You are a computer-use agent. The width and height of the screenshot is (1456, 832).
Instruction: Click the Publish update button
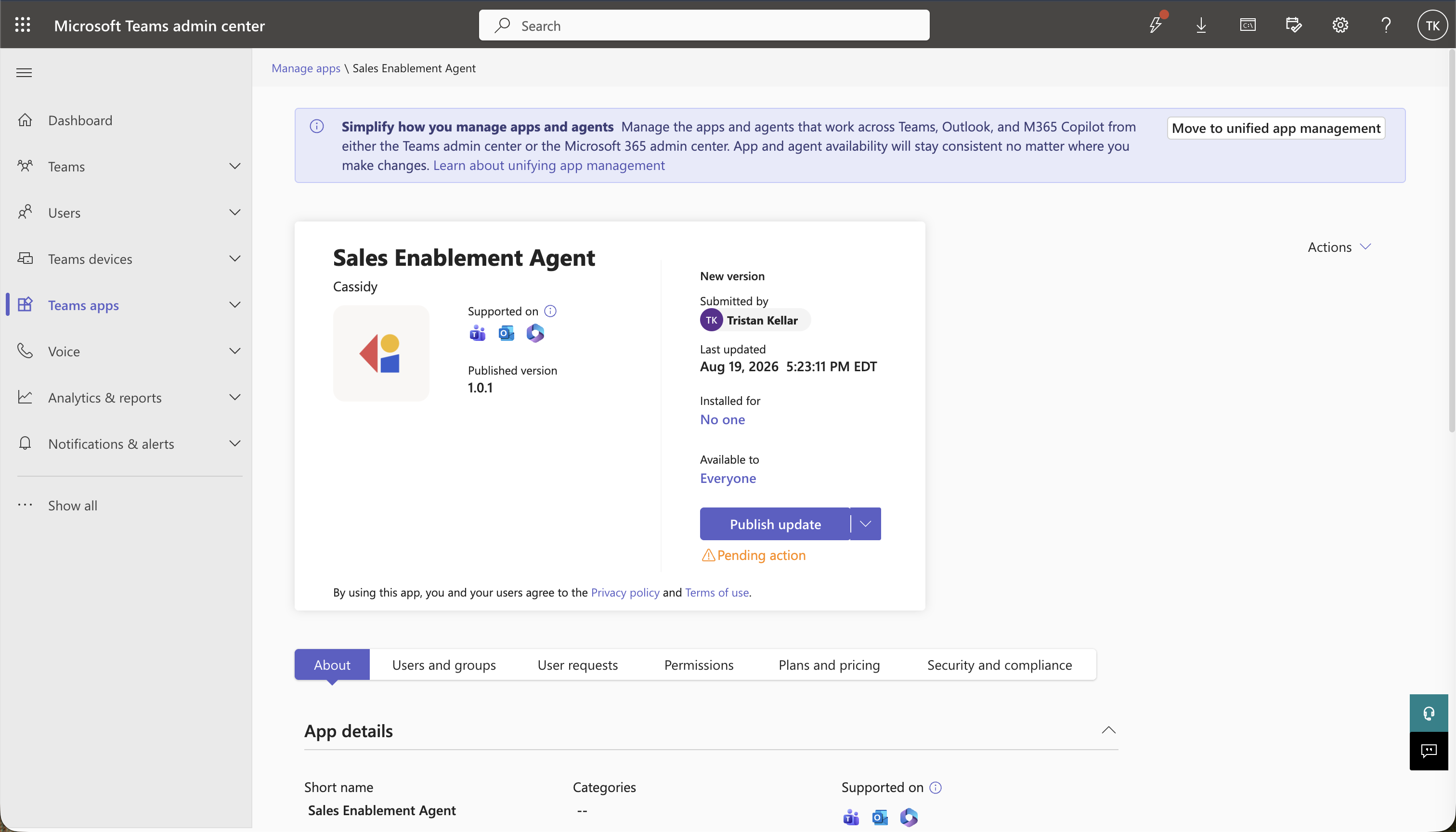click(x=775, y=523)
